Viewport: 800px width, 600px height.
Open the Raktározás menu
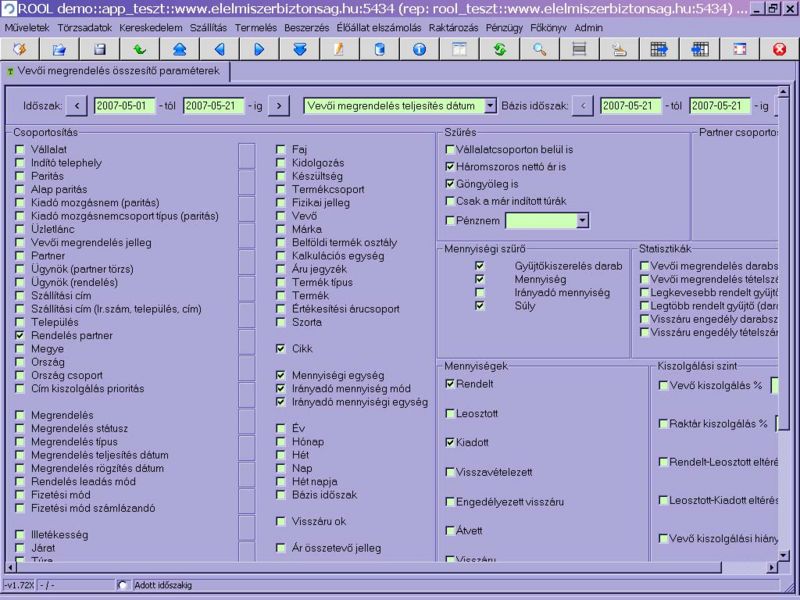453,27
